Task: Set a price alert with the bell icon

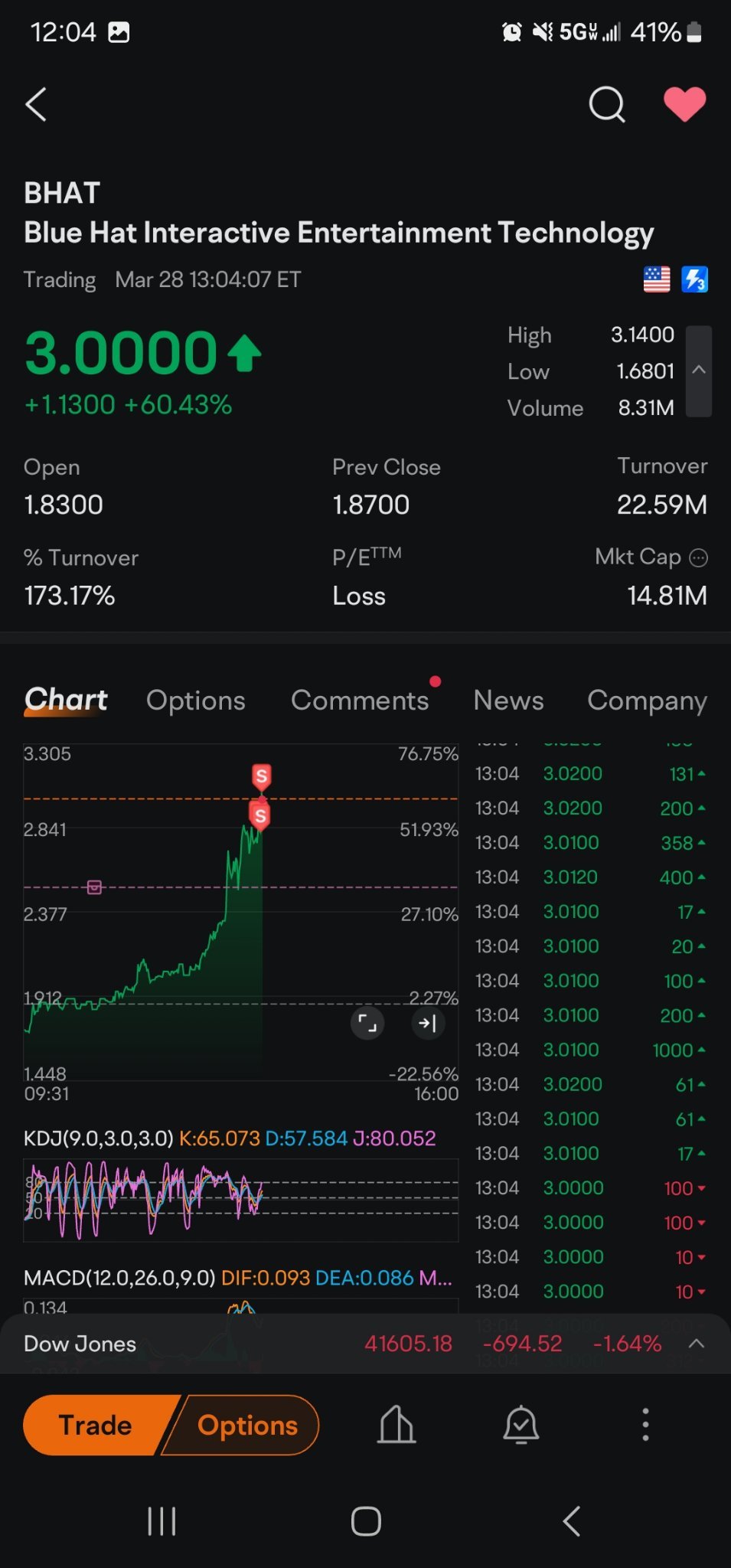Action: pos(521,1425)
